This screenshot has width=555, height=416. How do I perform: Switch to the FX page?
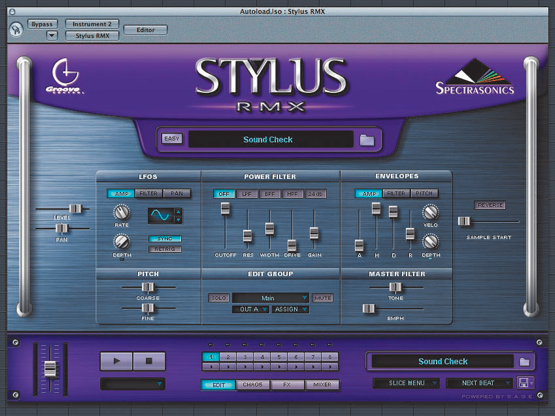[287, 384]
